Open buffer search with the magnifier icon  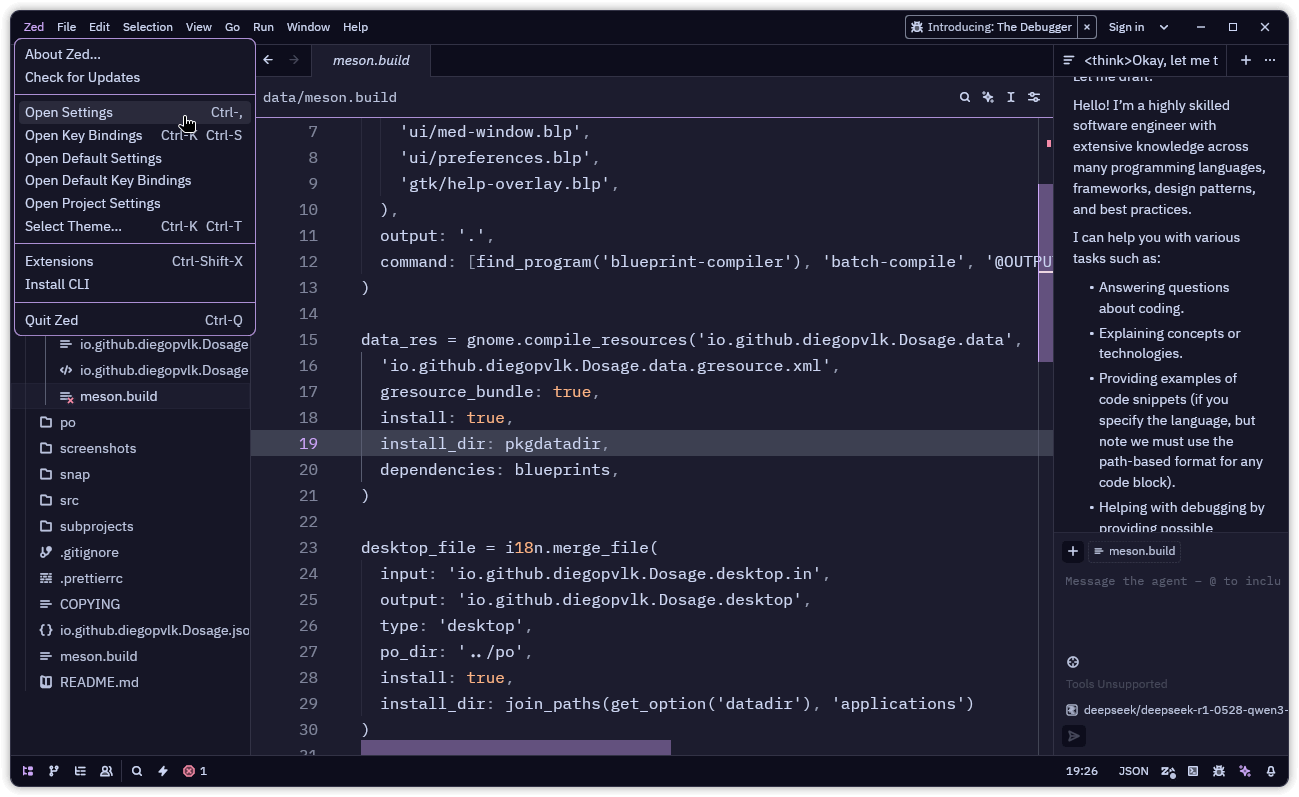click(x=963, y=97)
